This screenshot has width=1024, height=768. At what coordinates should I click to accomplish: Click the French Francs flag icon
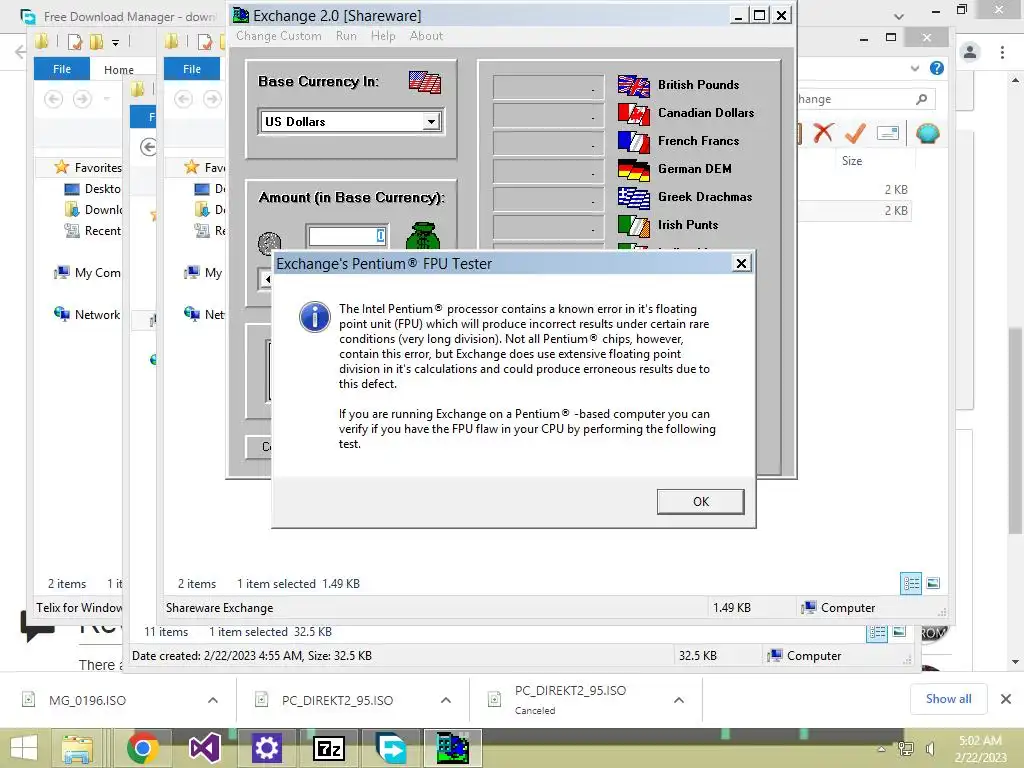(x=633, y=142)
